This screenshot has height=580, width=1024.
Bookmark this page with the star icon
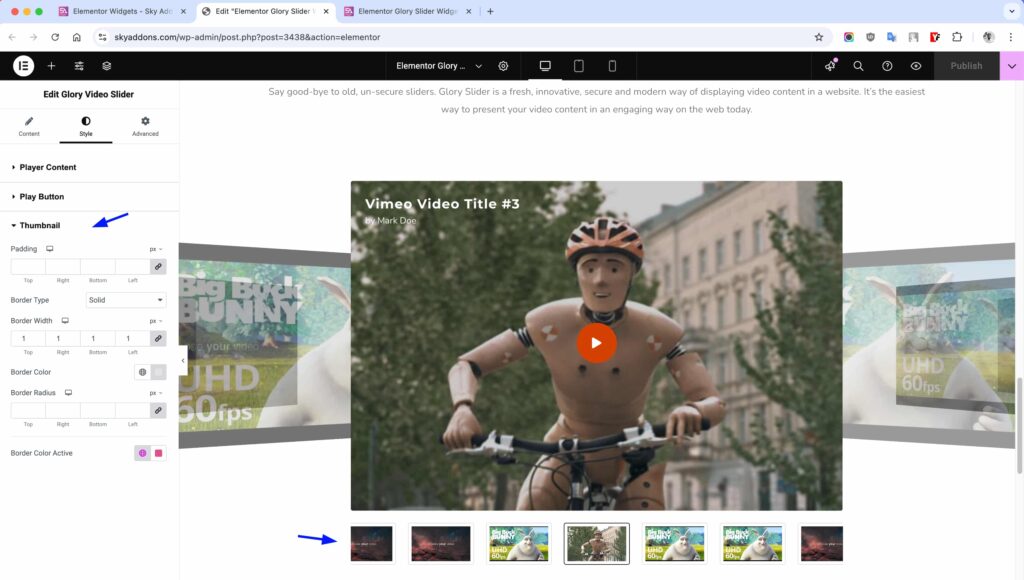click(x=818, y=37)
